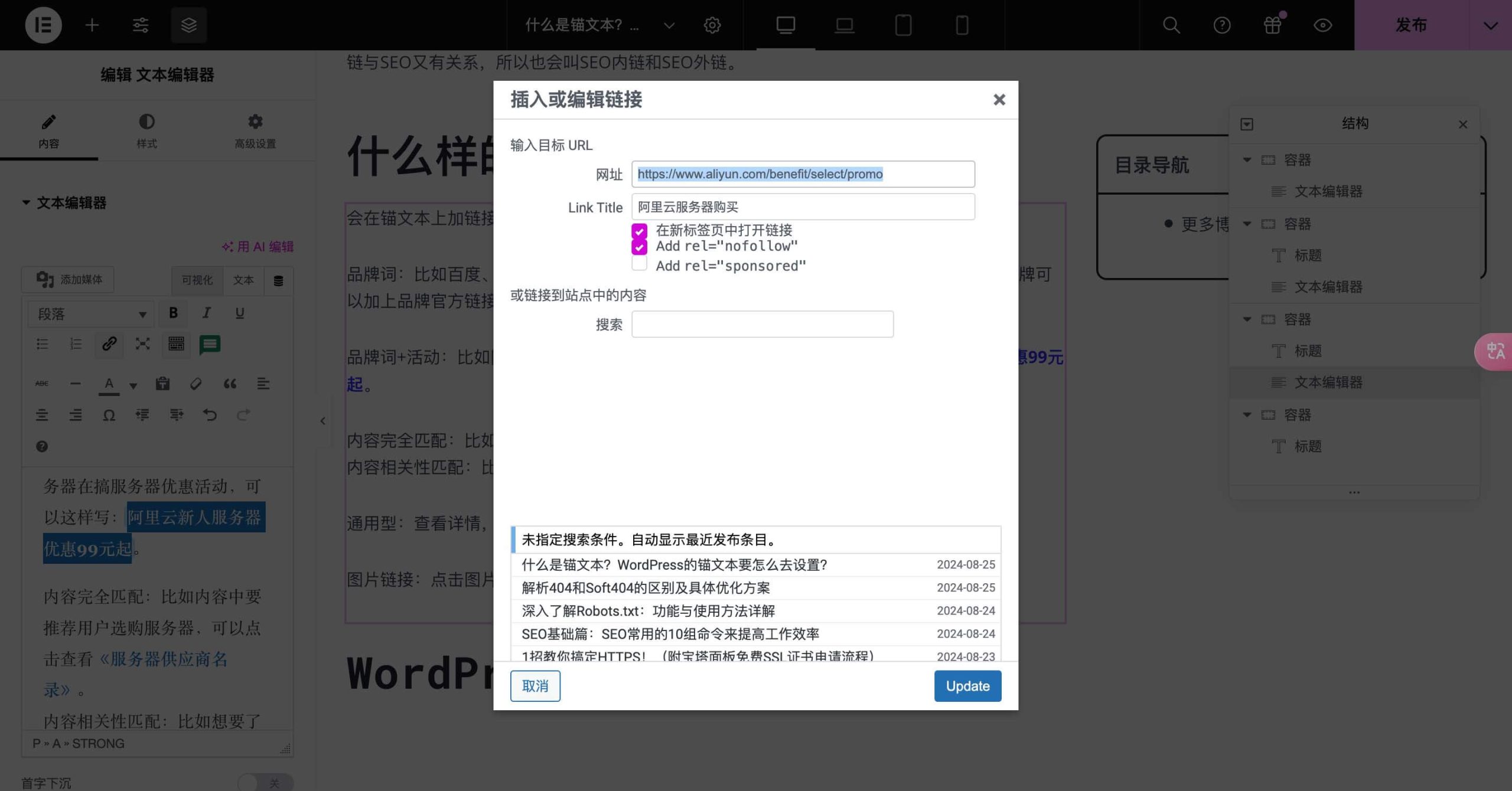Image resolution: width=1512 pixels, height=791 pixels.
Task: Undo the last edit
Action: [210, 415]
